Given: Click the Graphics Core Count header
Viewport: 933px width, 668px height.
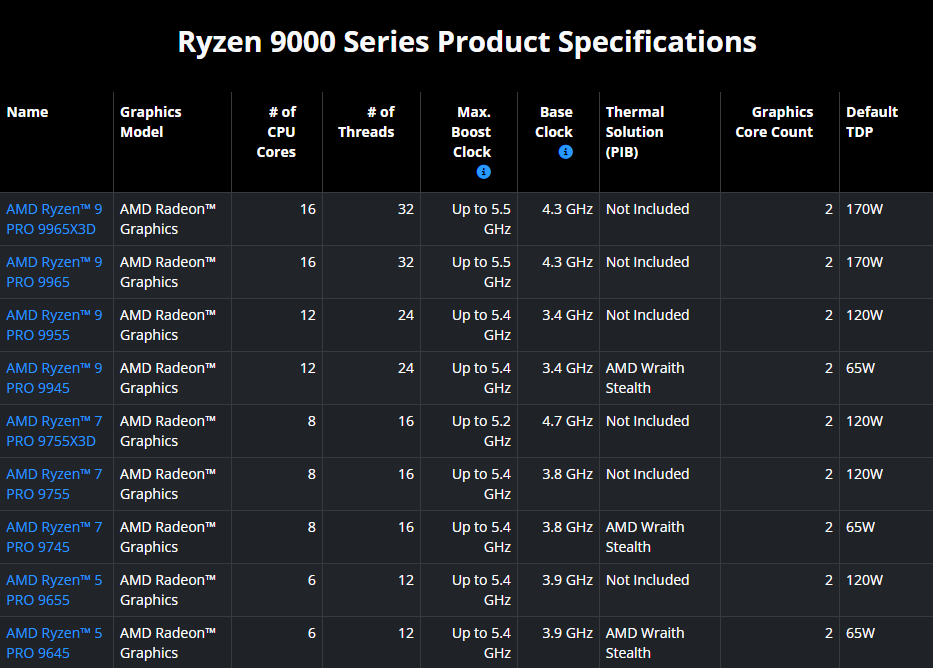Looking at the screenshot, I should click(x=774, y=122).
